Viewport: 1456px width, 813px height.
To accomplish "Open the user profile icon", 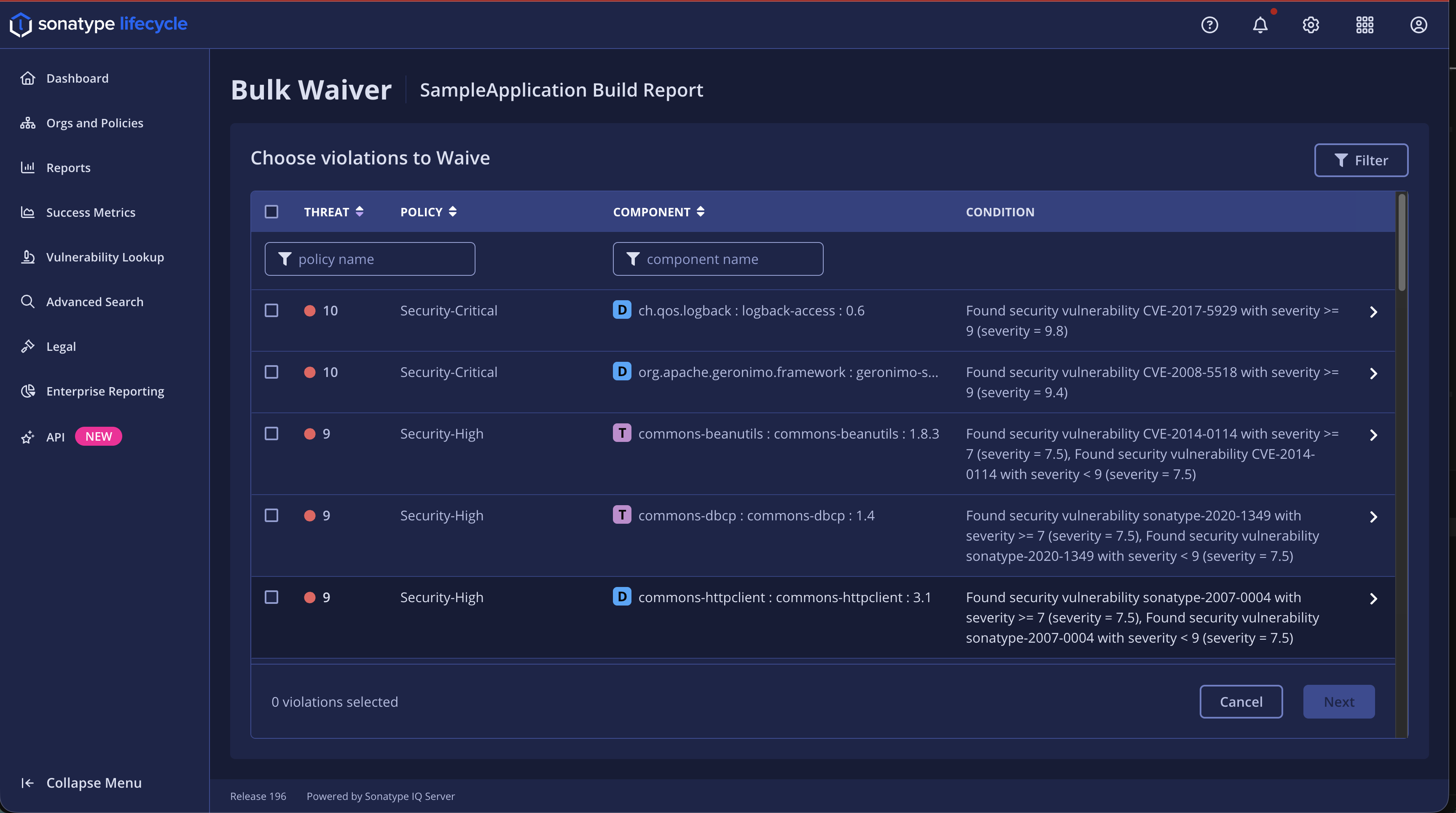I will [x=1418, y=25].
